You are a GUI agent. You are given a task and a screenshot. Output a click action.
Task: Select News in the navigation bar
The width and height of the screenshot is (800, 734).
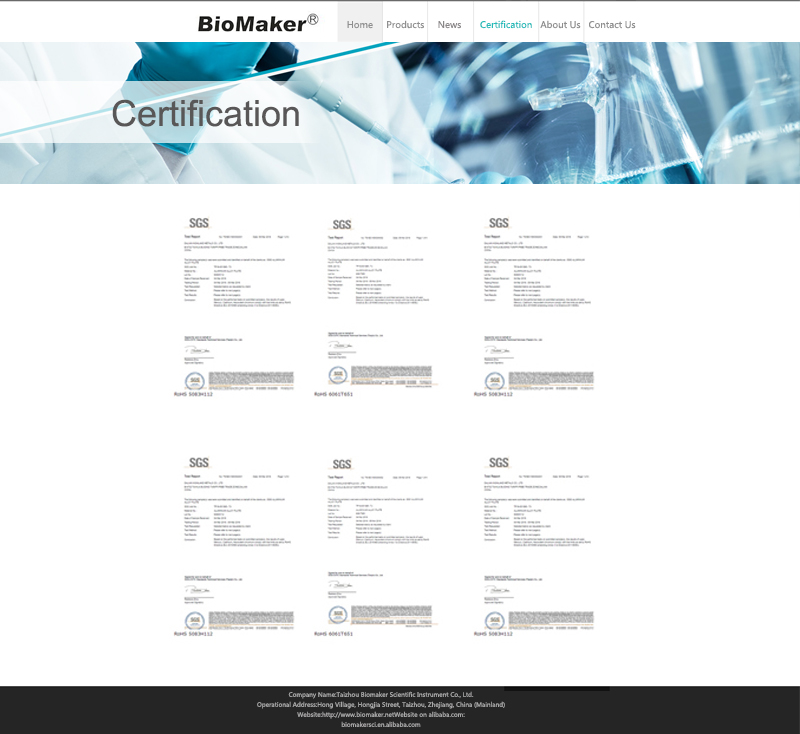[450, 25]
